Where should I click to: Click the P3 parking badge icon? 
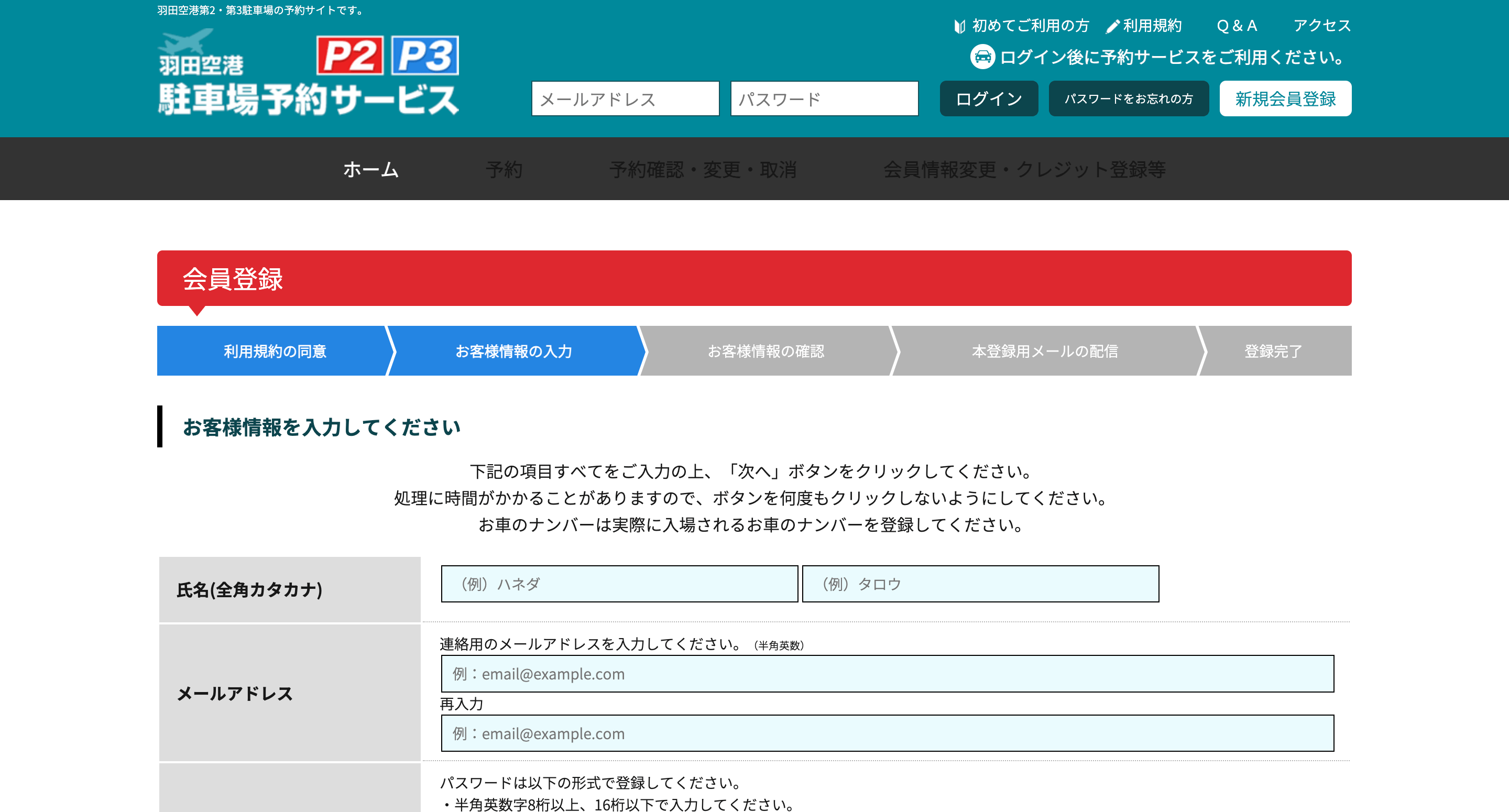click(x=425, y=56)
